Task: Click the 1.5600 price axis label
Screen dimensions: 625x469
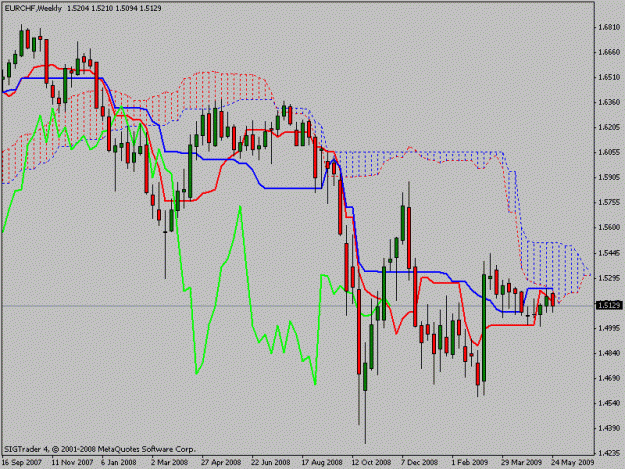Action: (609, 227)
